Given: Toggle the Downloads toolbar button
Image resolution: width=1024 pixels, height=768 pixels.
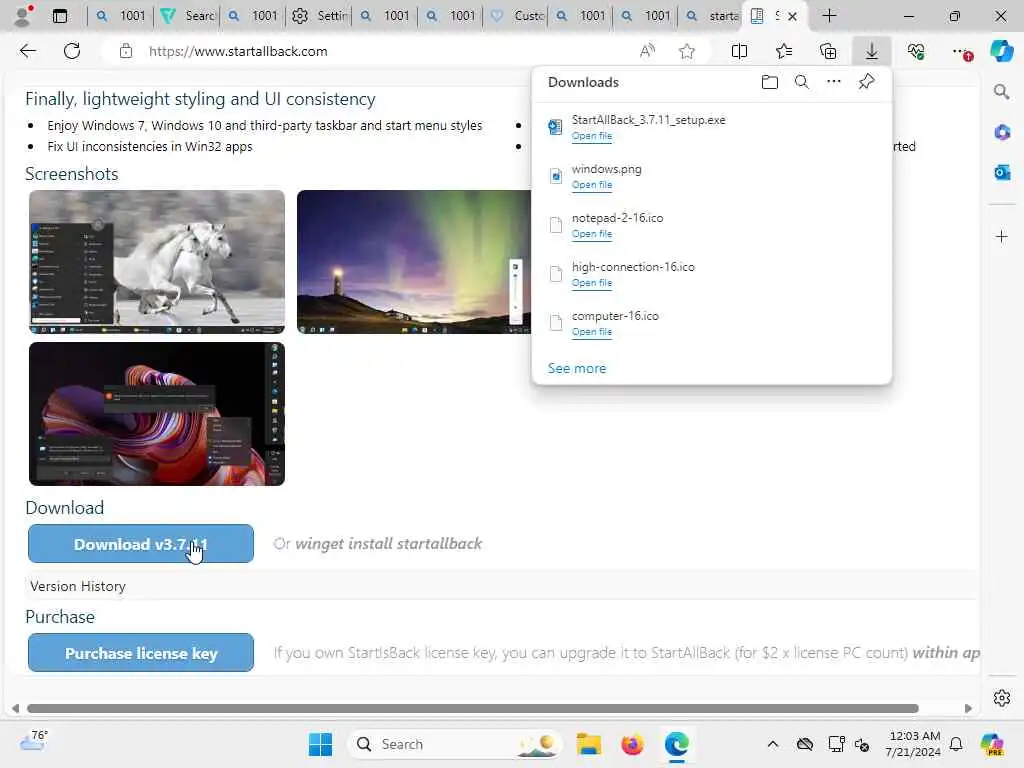Looking at the screenshot, I should click(872, 51).
